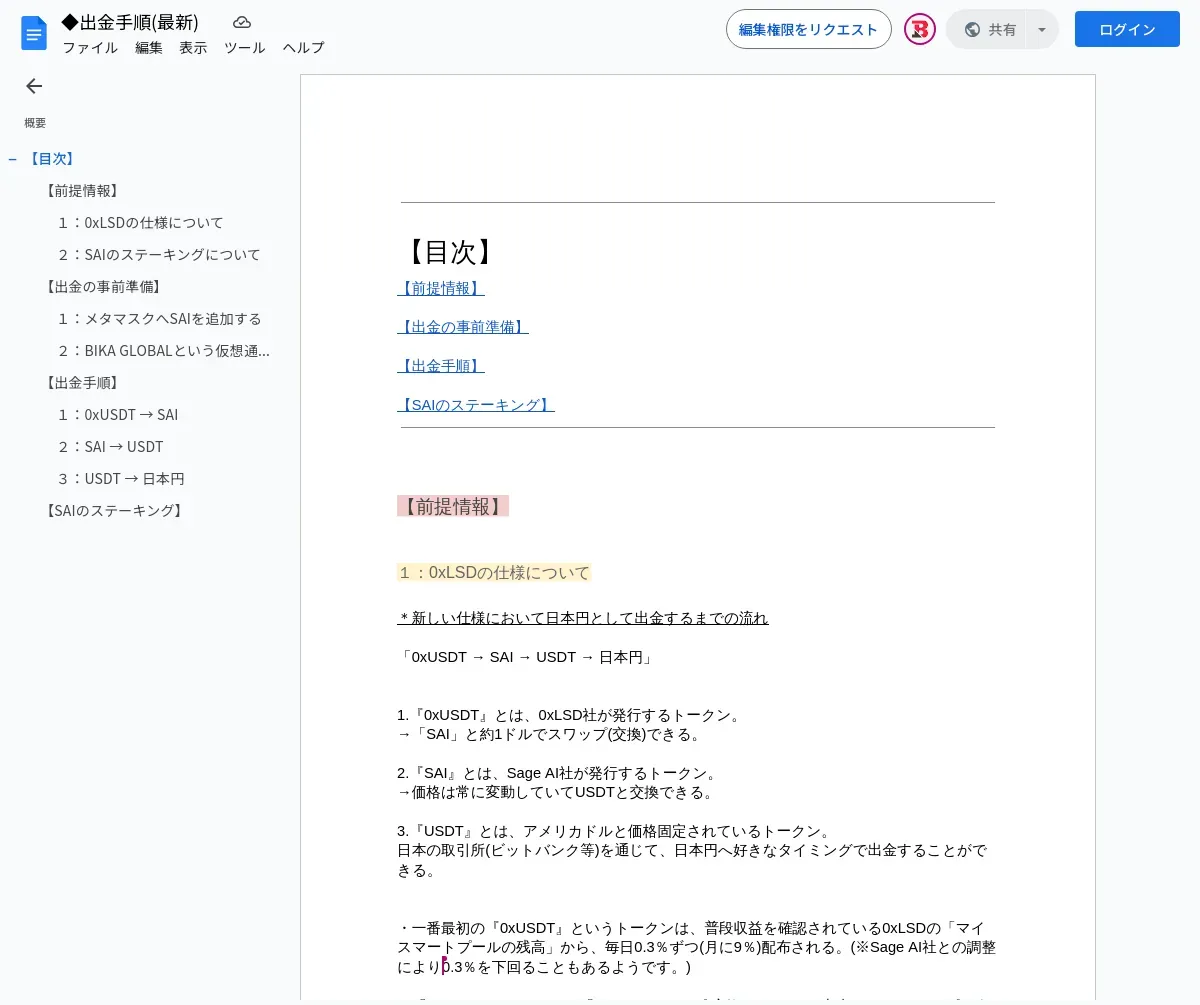Click the line 1.『0xUSDT』とは、0xLSD社が発行するトークン。
1200x1005 pixels.
[569, 715]
